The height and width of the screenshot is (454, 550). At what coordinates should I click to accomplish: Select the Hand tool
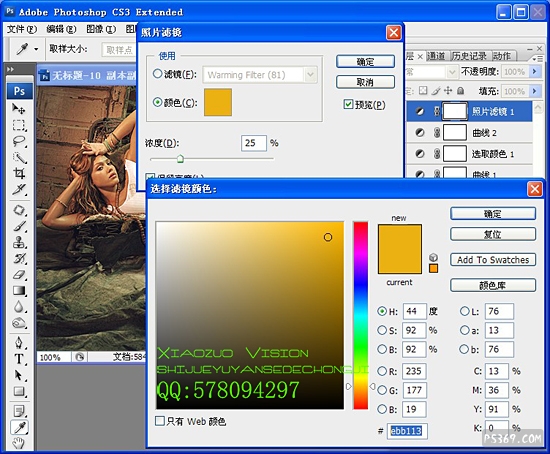point(19,443)
